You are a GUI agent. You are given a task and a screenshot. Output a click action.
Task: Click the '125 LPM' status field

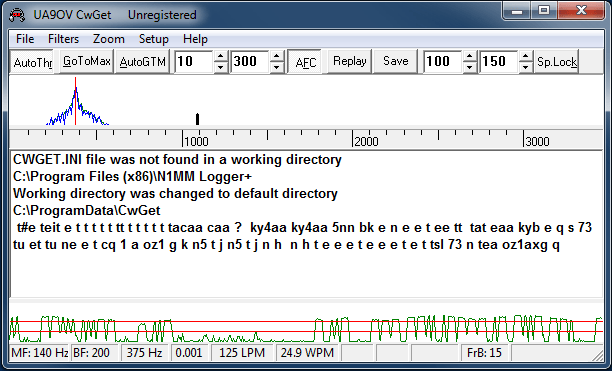242,353
